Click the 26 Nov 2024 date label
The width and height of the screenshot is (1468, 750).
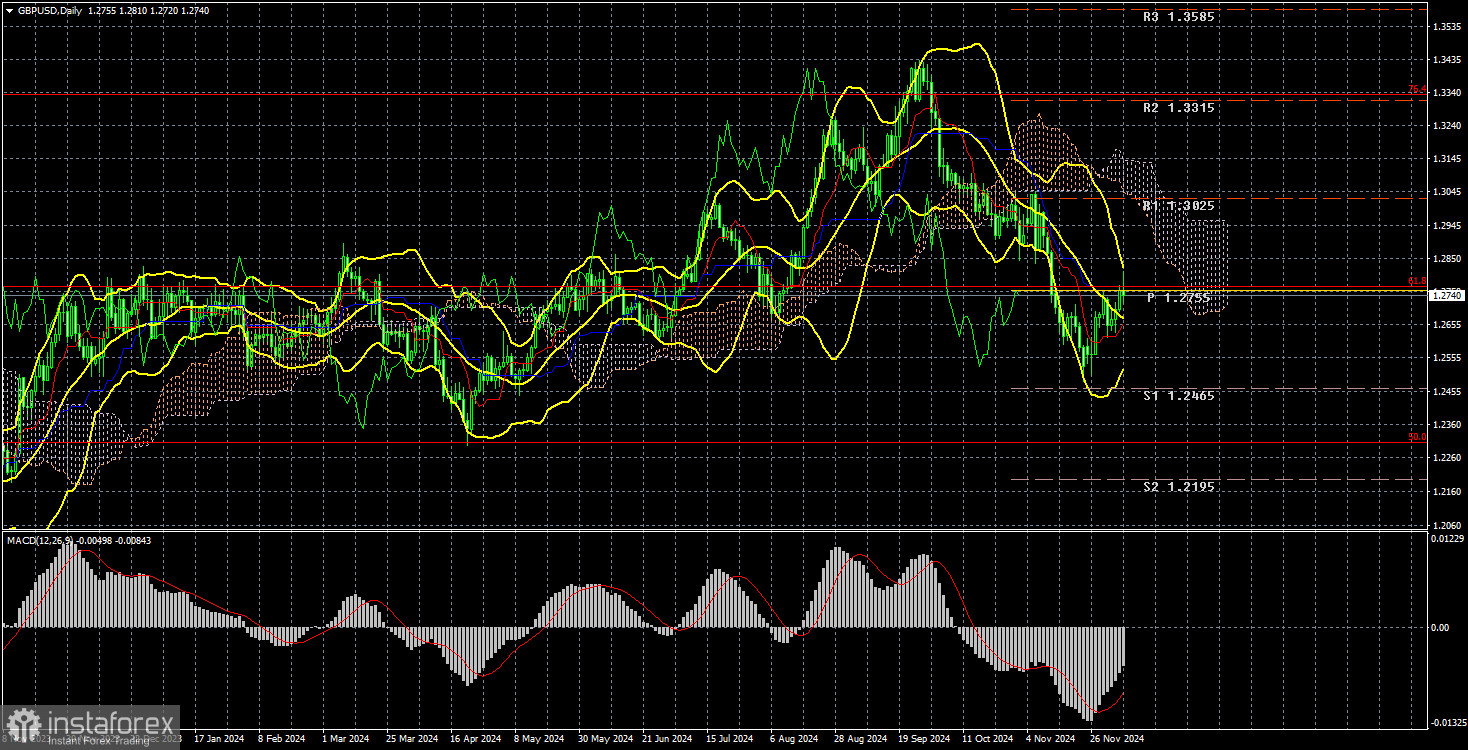pos(1118,739)
